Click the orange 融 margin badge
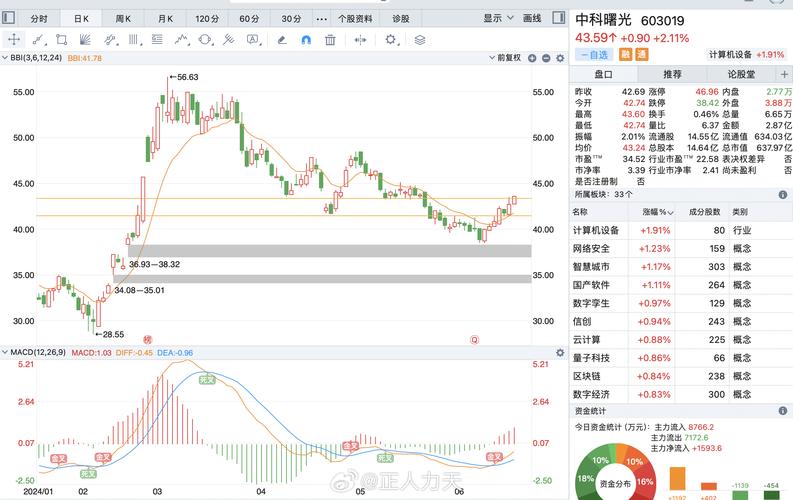Image resolution: width=793 pixels, height=500 pixels. pos(626,55)
